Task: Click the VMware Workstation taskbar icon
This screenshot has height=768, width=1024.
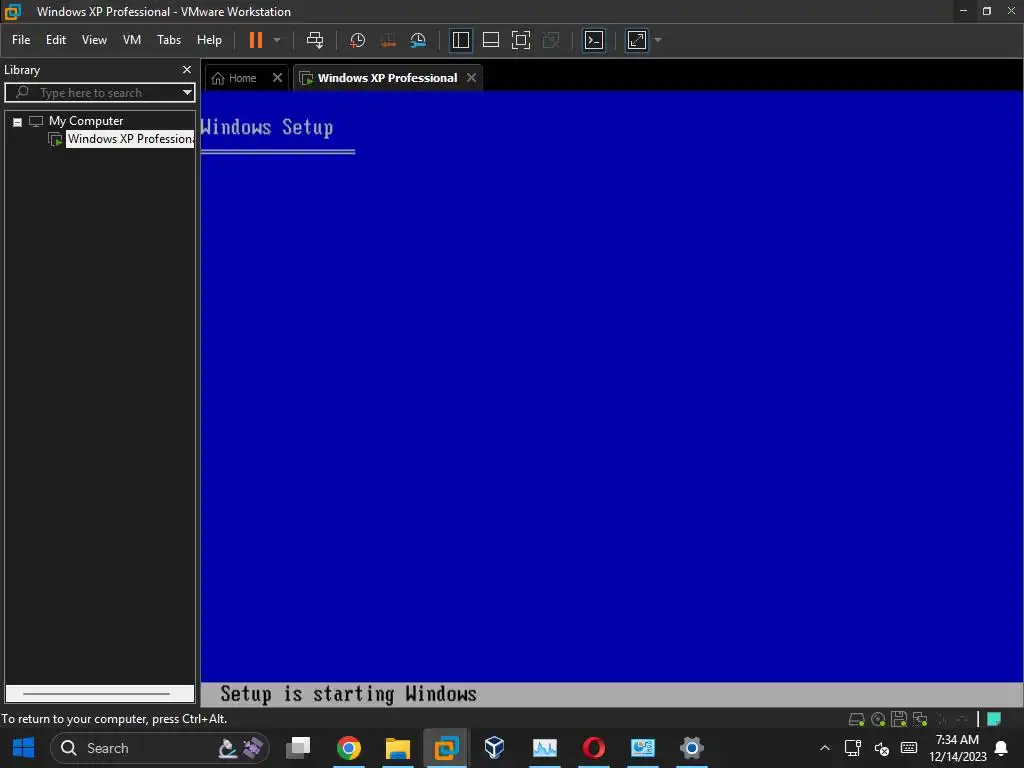Action: pyautogui.click(x=447, y=748)
